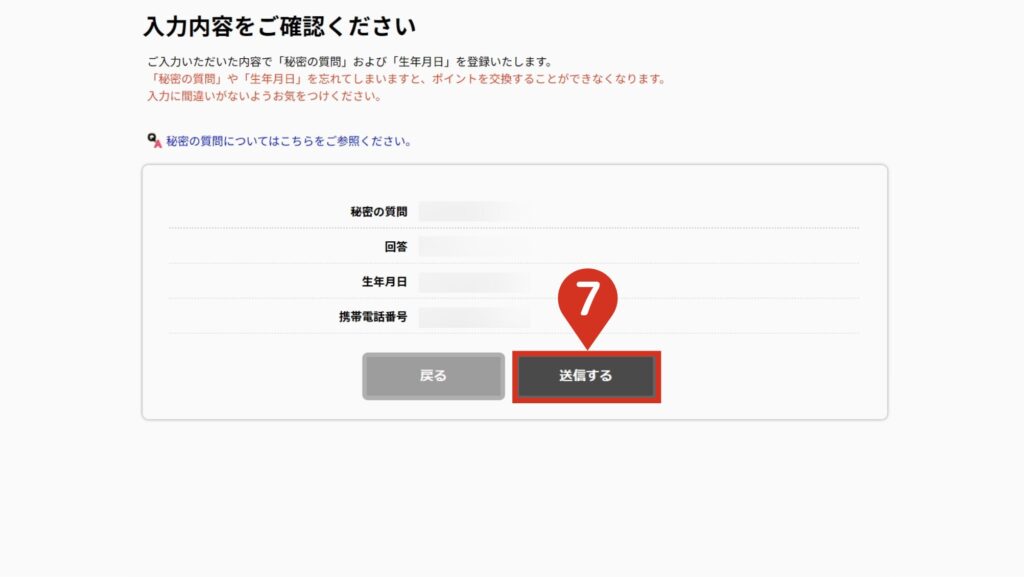The image size is (1024, 577).
Task: Click the dotted separator under 携帯電話番号 row
Action: pyautogui.click(x=514, y=334)
